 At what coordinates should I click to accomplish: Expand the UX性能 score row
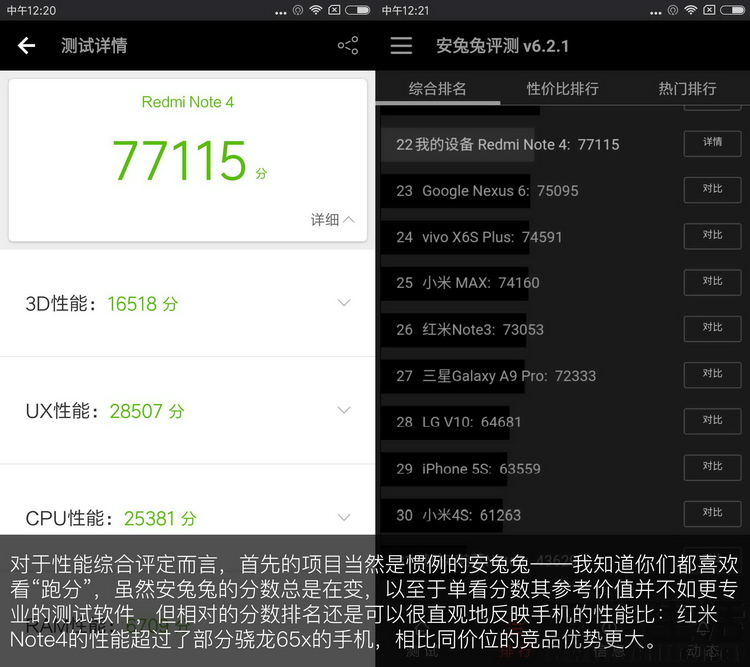click(x=344, y=410)
